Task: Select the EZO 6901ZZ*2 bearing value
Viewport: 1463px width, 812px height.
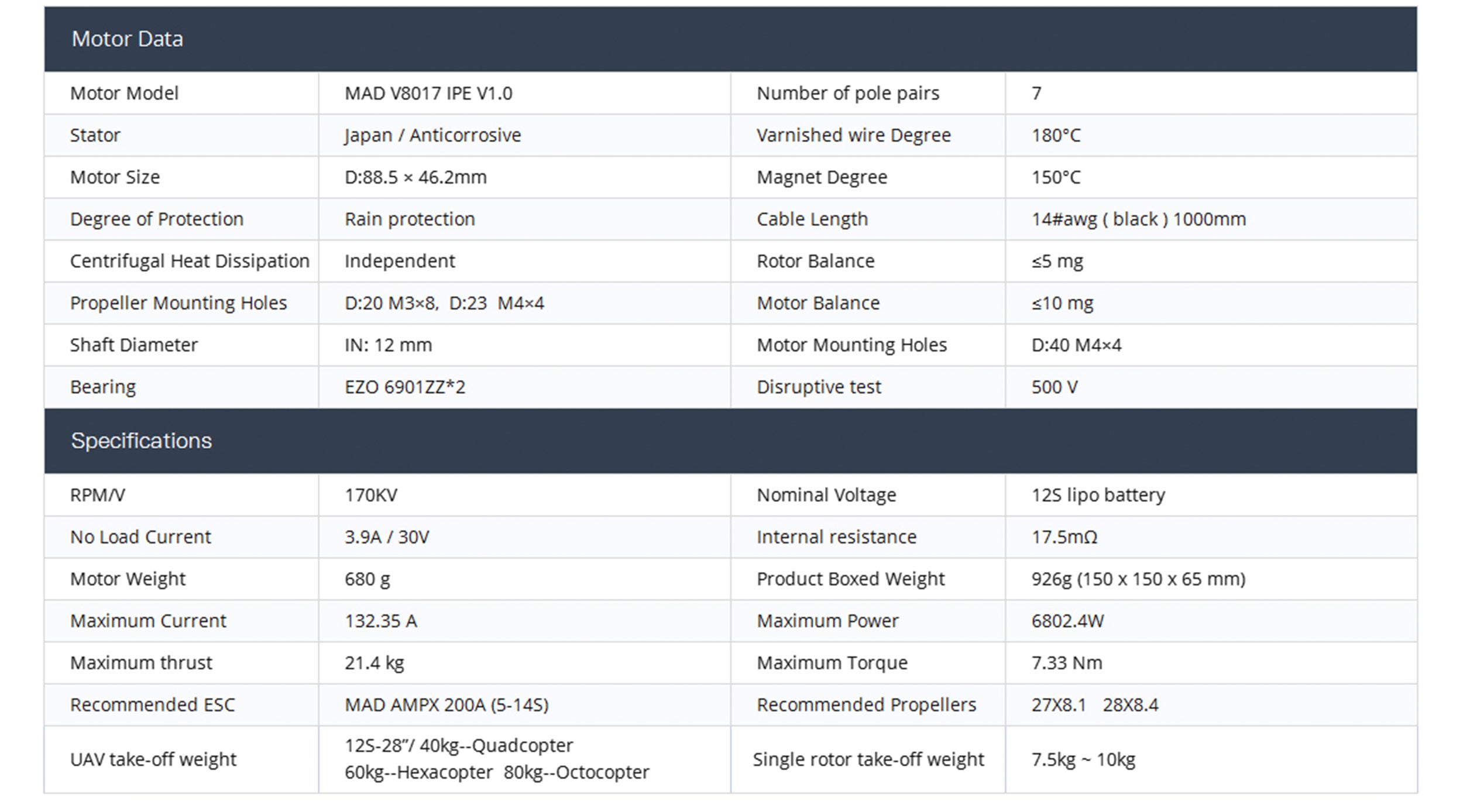Action: coord(404,387)
